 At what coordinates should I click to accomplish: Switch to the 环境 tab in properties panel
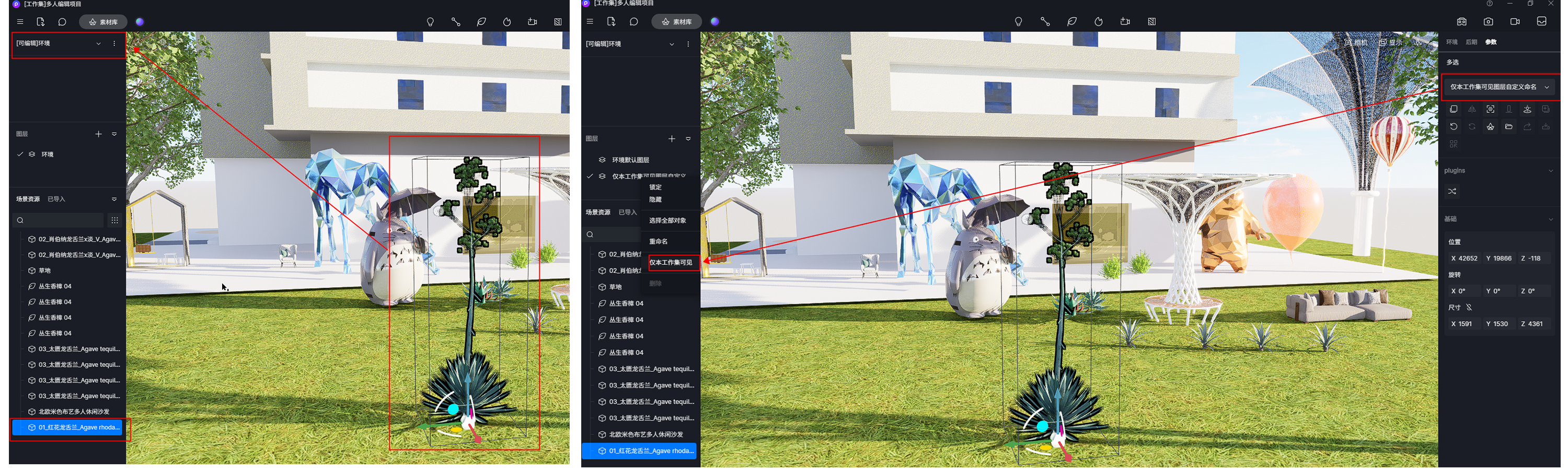click(1452, 42)
